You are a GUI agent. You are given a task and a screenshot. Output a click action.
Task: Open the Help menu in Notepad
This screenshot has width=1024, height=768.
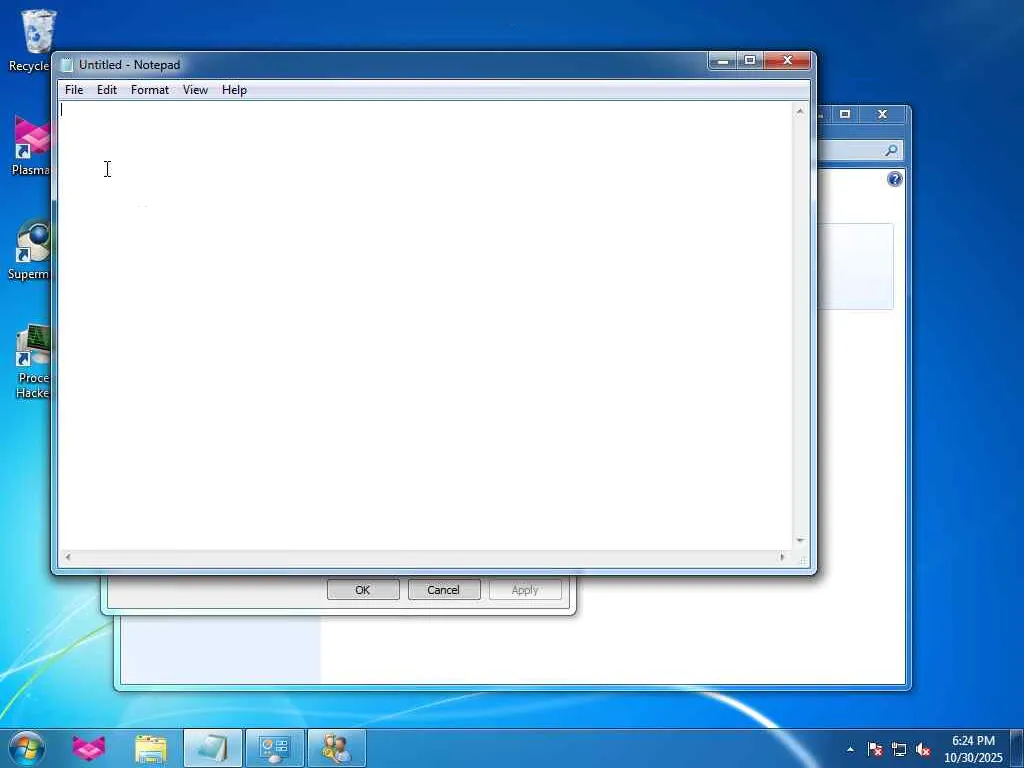(x=234, y=90)
